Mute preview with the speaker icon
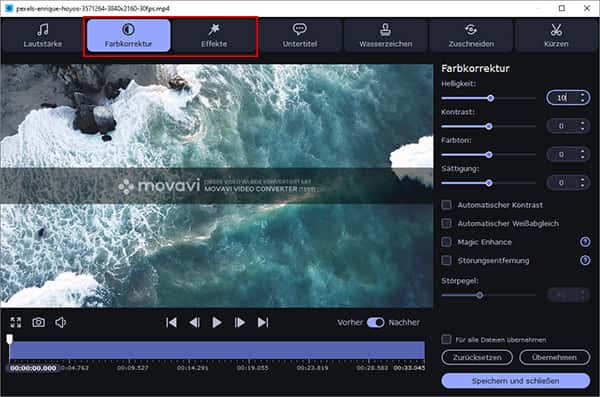The image size is (600, 397). (x=61, y=322)
